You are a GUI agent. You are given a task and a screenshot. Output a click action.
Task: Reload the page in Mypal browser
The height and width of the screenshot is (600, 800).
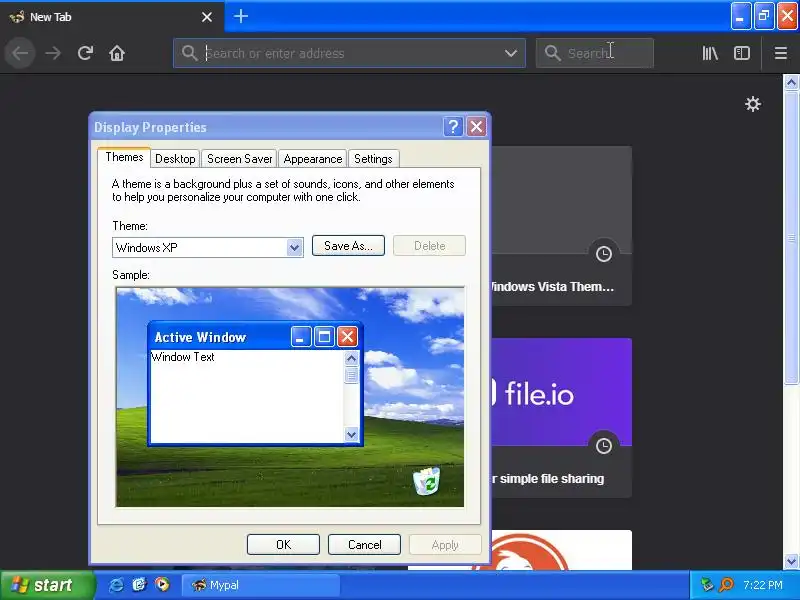(x=85, y=53)
